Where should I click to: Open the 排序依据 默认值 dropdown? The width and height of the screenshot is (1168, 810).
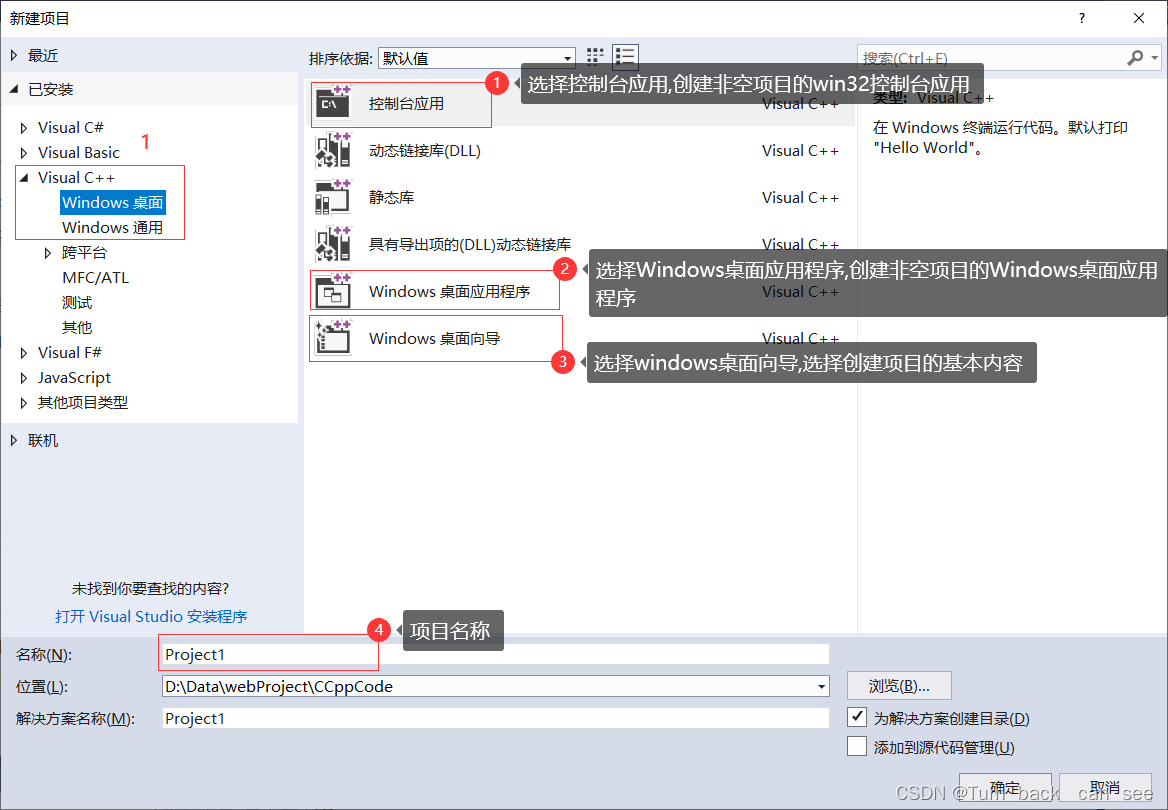point(477,58)
